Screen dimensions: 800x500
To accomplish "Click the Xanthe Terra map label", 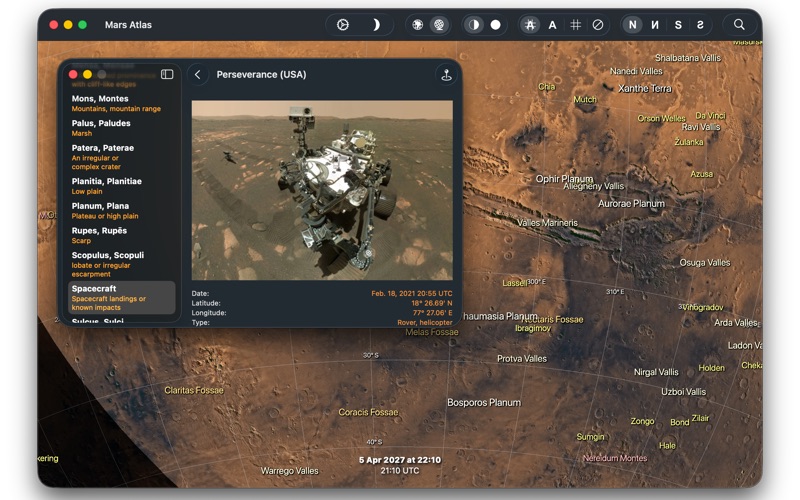I will tap(645, 88).
